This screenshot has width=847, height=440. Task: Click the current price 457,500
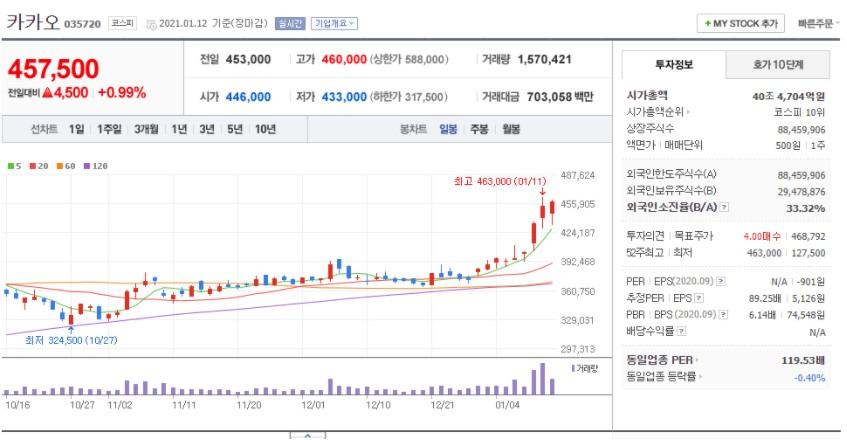coord(53,69)
